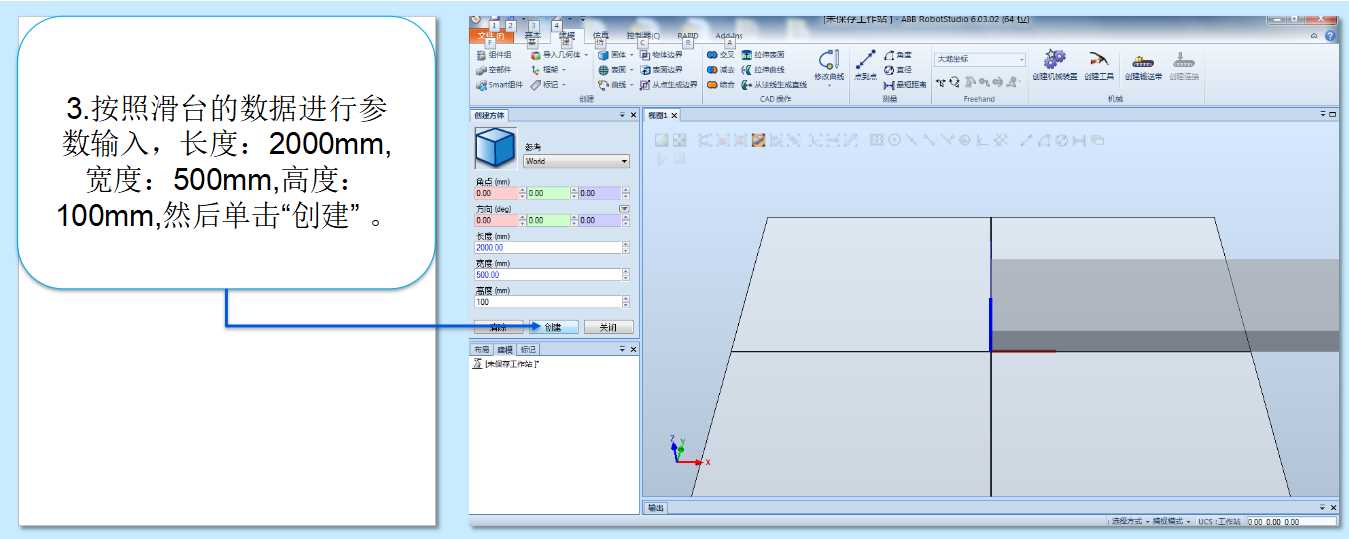Screen dimensions: 1349x539
Task: Select the 交叉 (intersect) CAD operation
Action: point(720,55)
